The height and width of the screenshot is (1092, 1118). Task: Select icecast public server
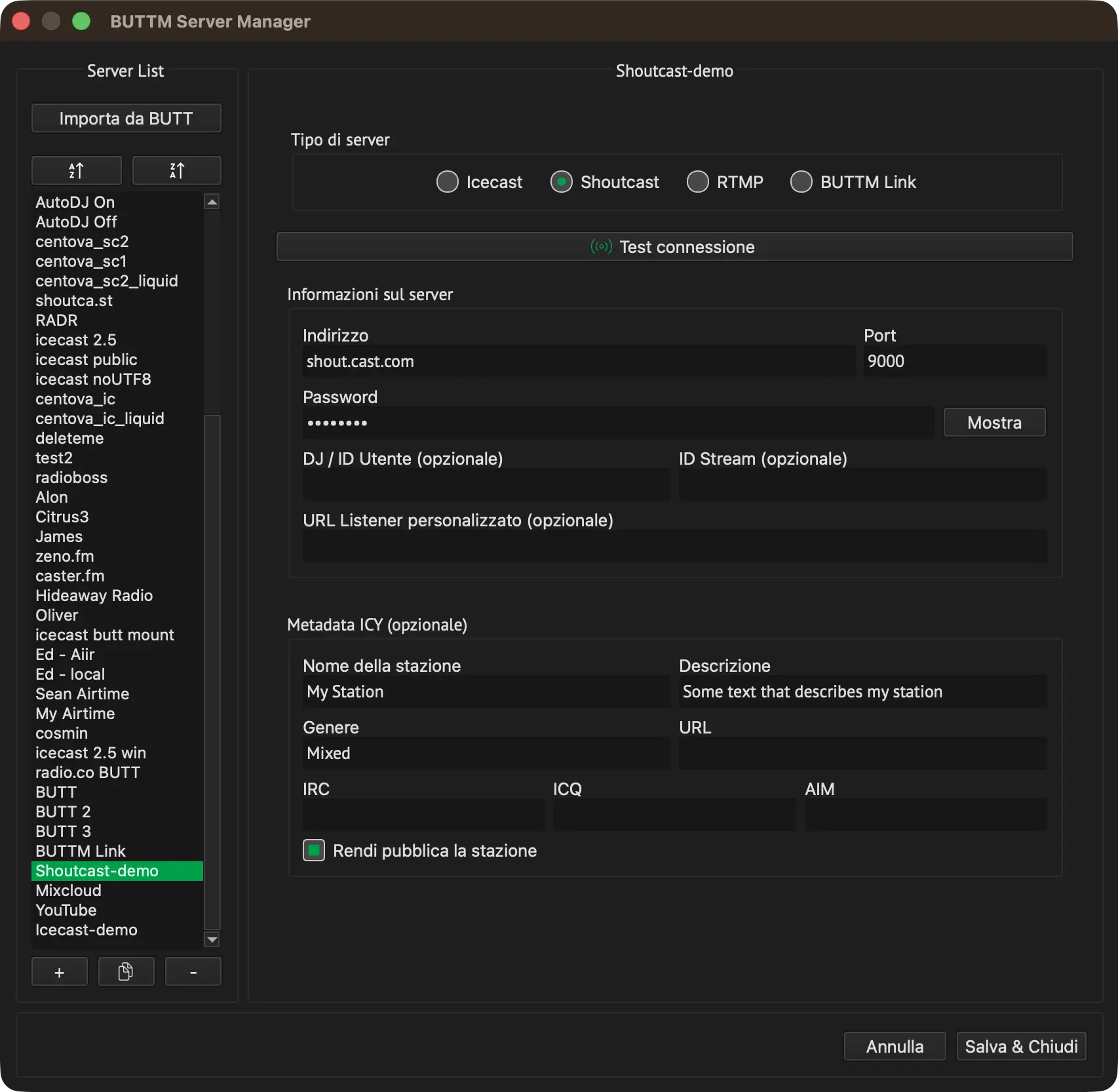click(x=117, y=359)
